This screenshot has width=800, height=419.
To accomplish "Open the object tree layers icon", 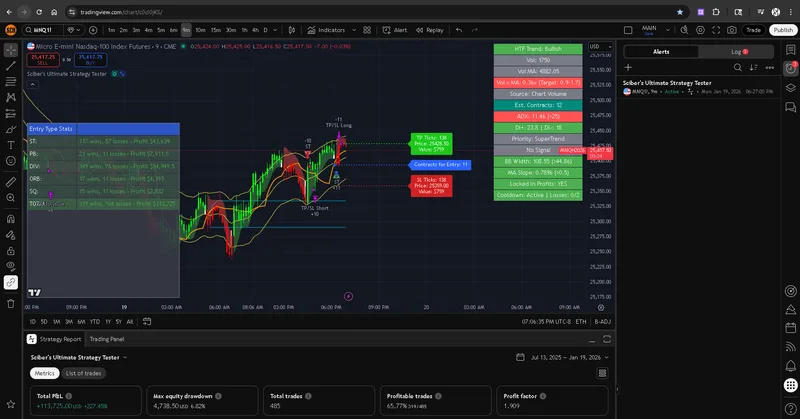I will [x=790, y=87].
